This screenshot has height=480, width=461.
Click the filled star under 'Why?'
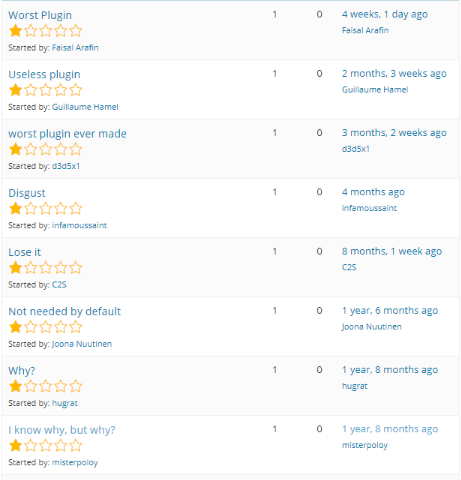[15, 386]
